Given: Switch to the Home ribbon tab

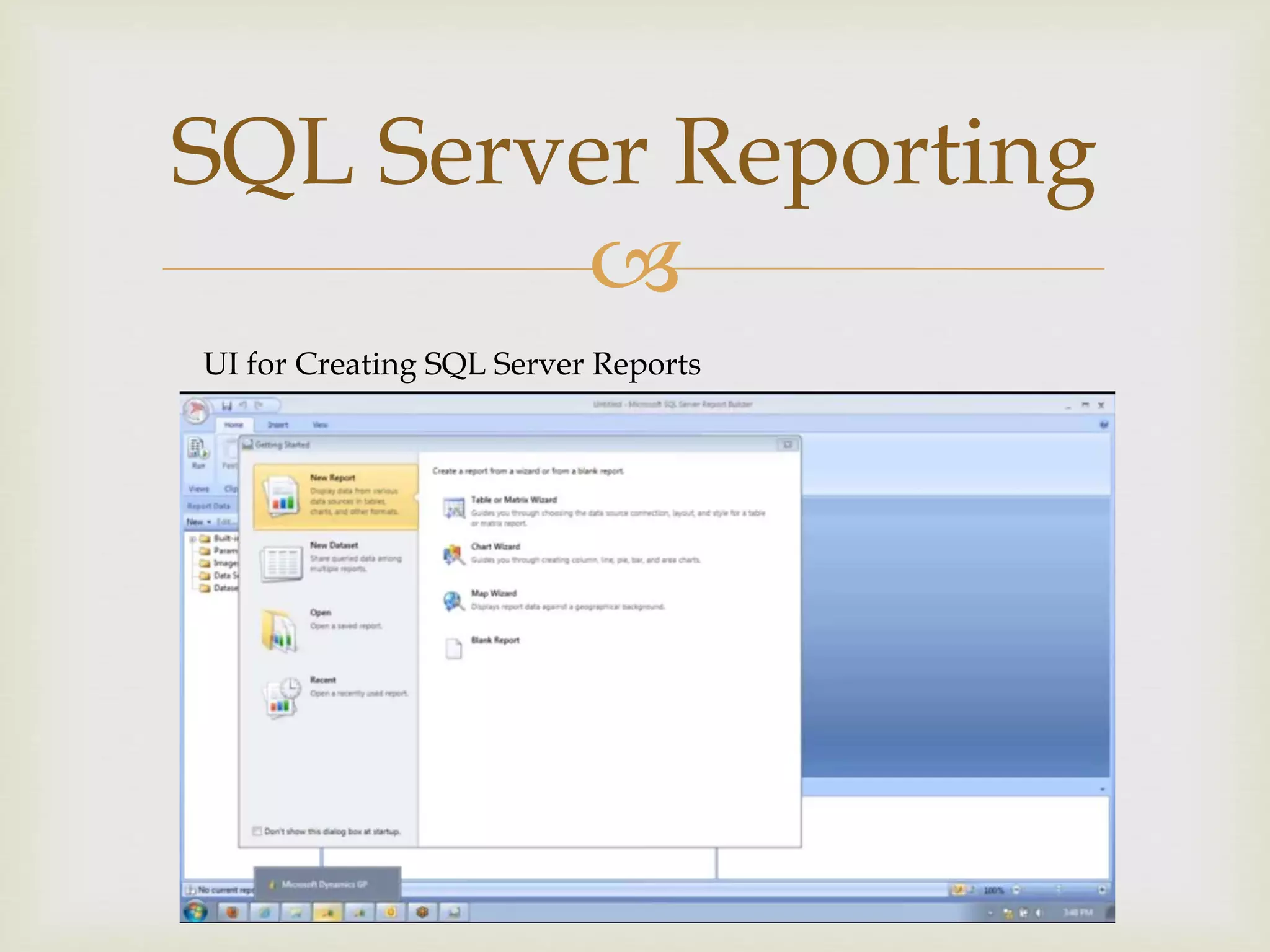Looking at the screenshot, I should [x=234, y=425].
